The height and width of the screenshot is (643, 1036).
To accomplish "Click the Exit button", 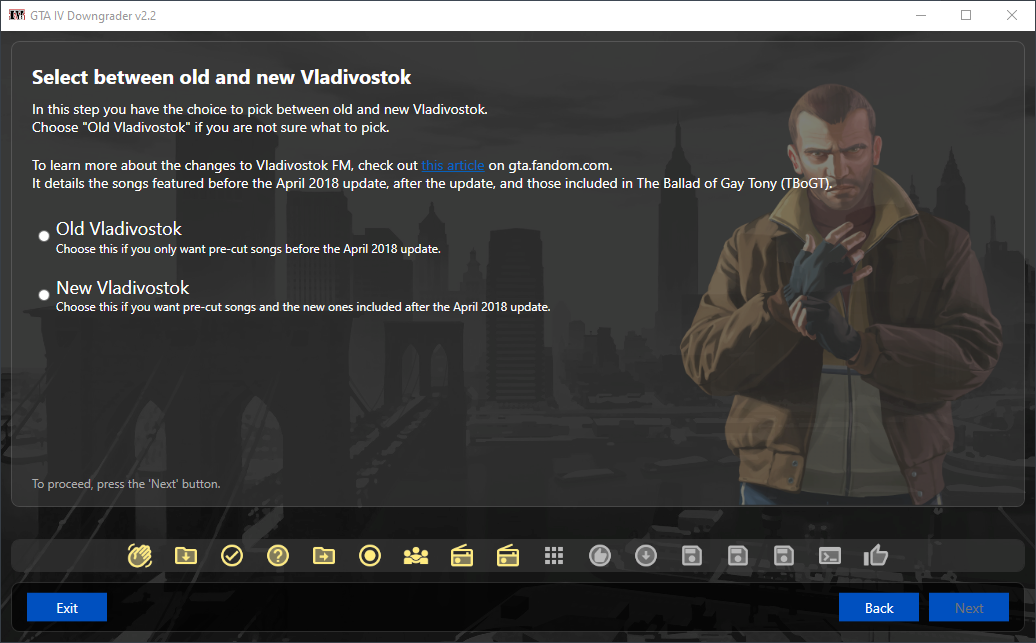I will click(x=67, y=607).
